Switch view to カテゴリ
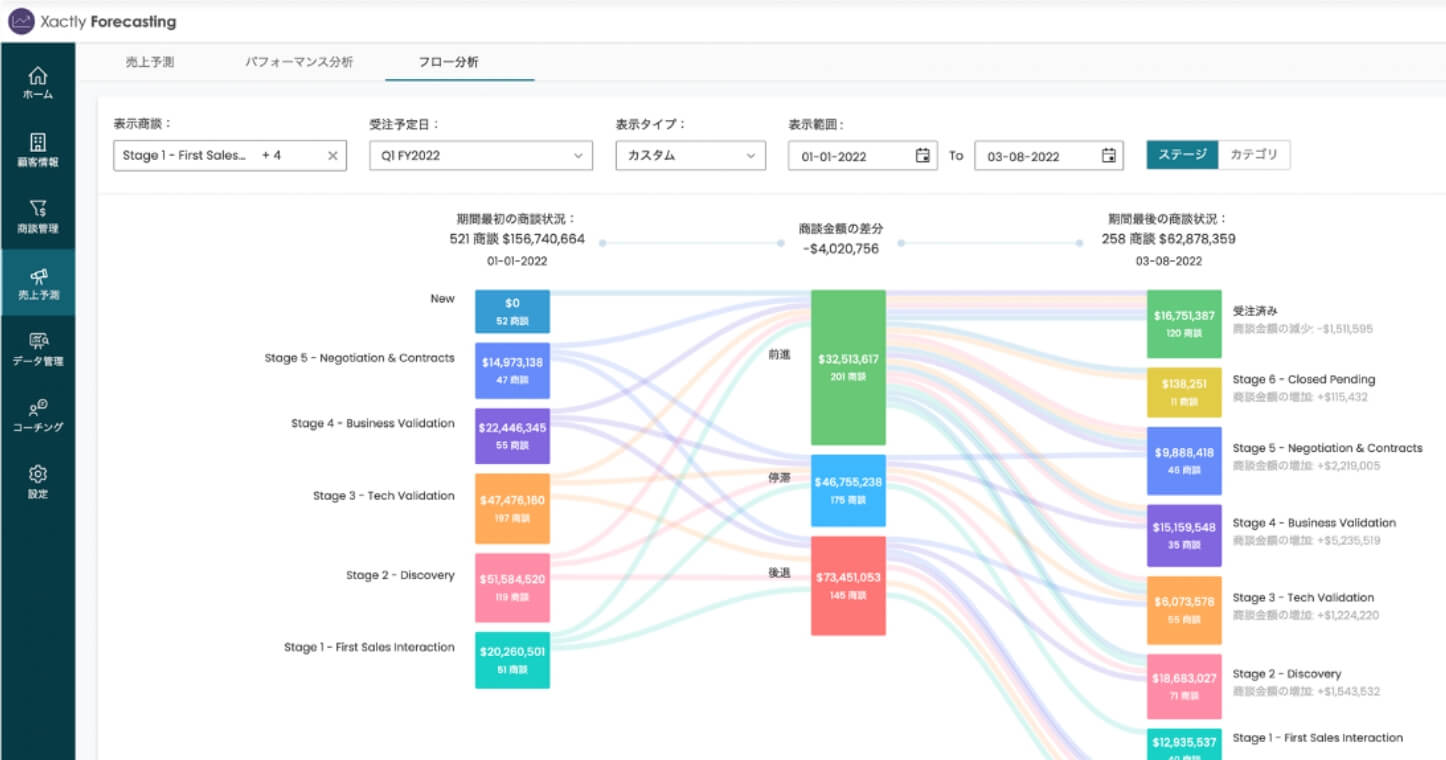Viewport: 1446px width, 760px height. tap(1254, 155)
